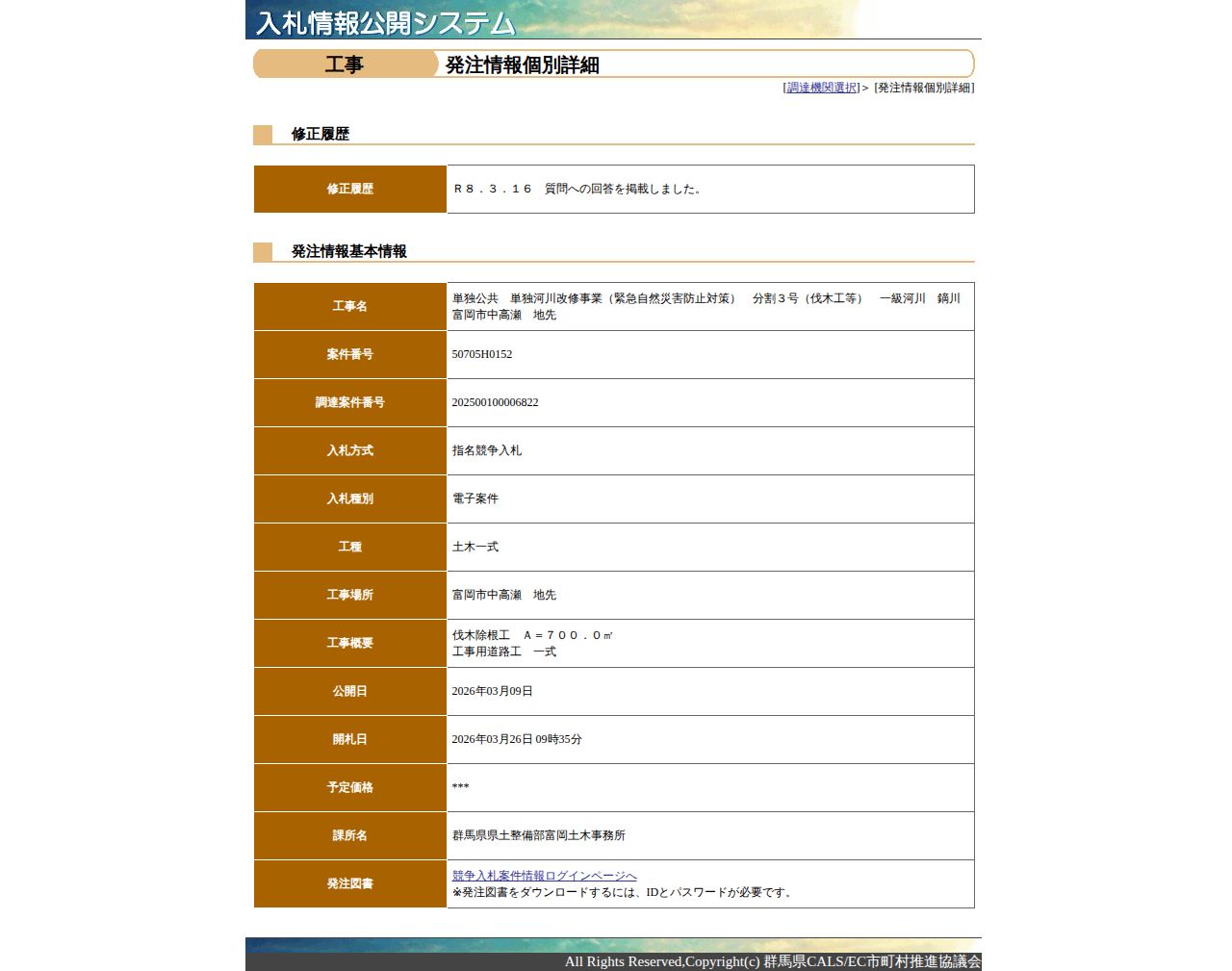Click the 入札情報公開システム header banner
Image resolution: width=1232 pixels, height=971 pixels.
(613, 19)
